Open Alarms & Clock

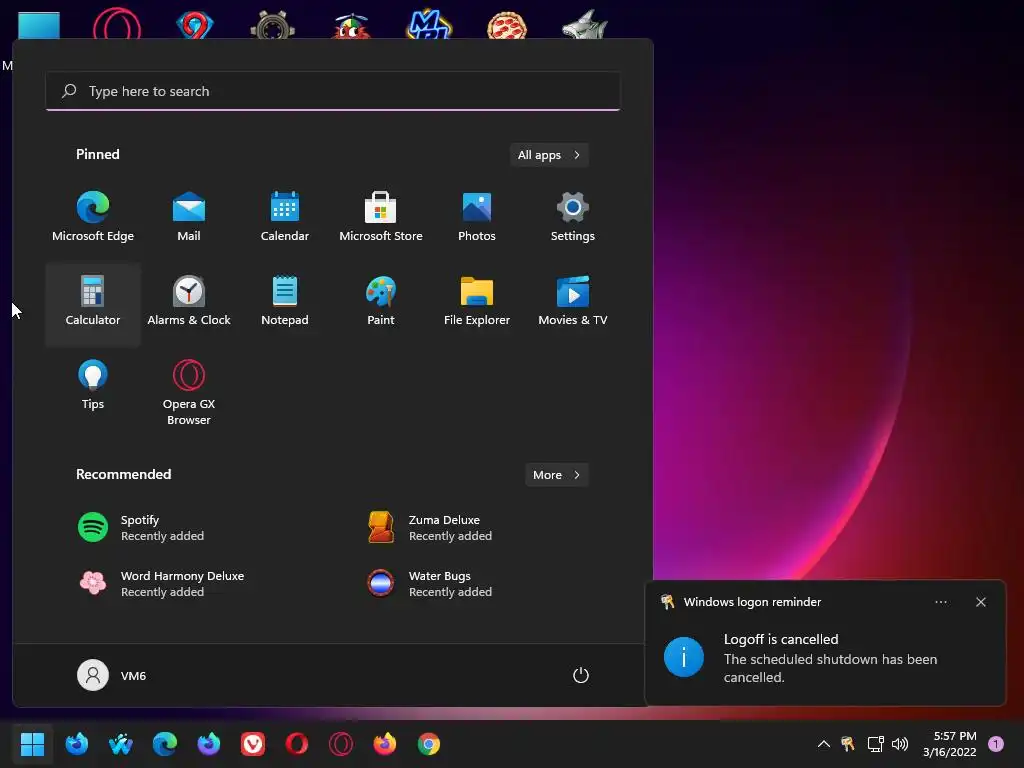[x=189, y=302]
